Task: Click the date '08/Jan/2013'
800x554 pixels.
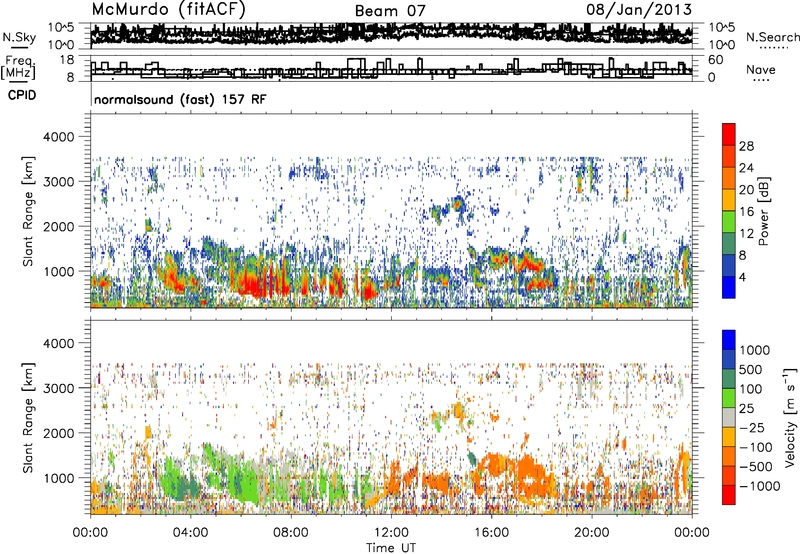Action: [x=639, y=9]
